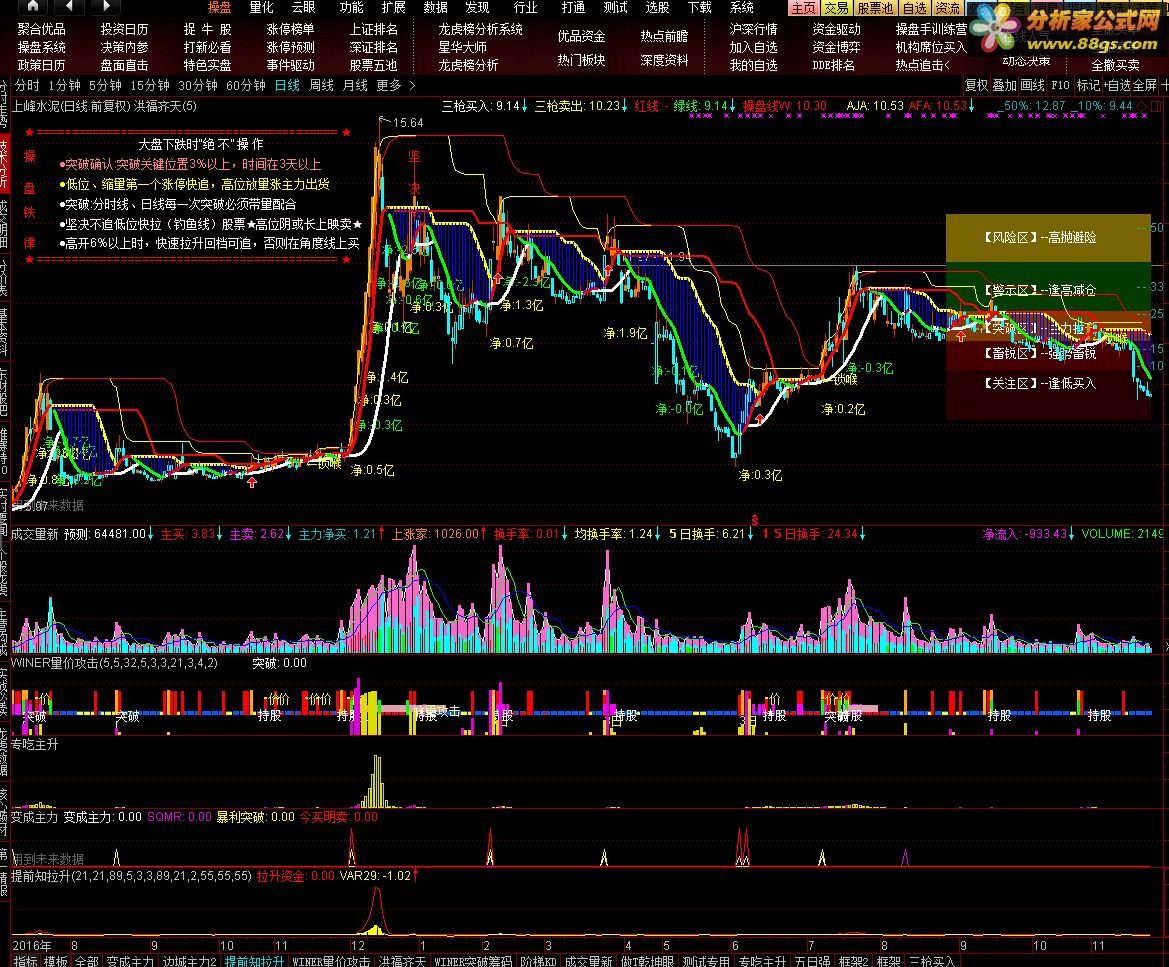1169x967 pixels.
Task: Click 复权 toolbar button
Action: pos(976,86)
